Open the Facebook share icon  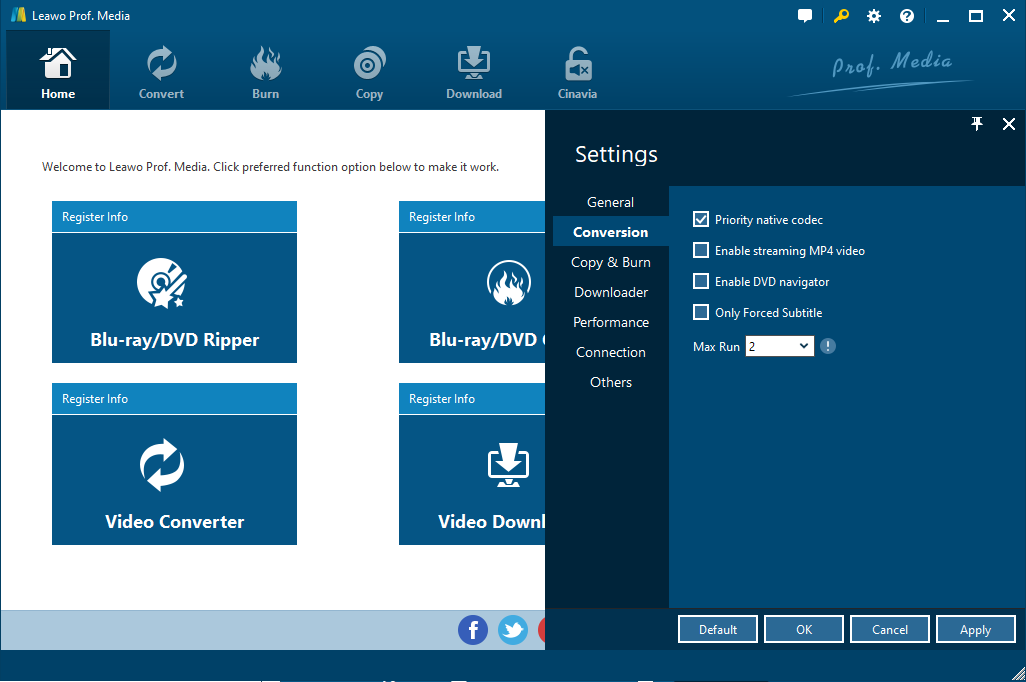tap(473, 630)
